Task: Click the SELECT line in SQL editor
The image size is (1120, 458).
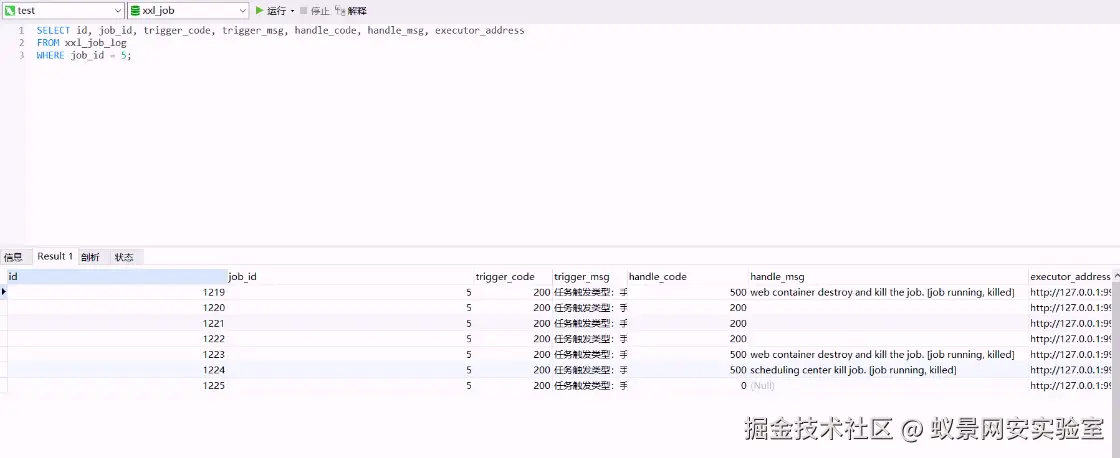Action: click(x=280, y=31)
